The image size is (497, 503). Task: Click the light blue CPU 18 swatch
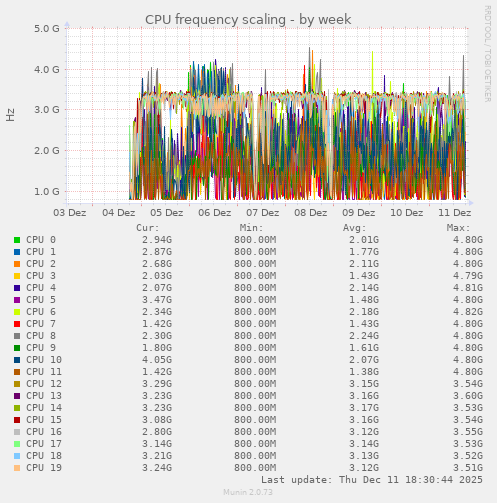coord(17,456)
